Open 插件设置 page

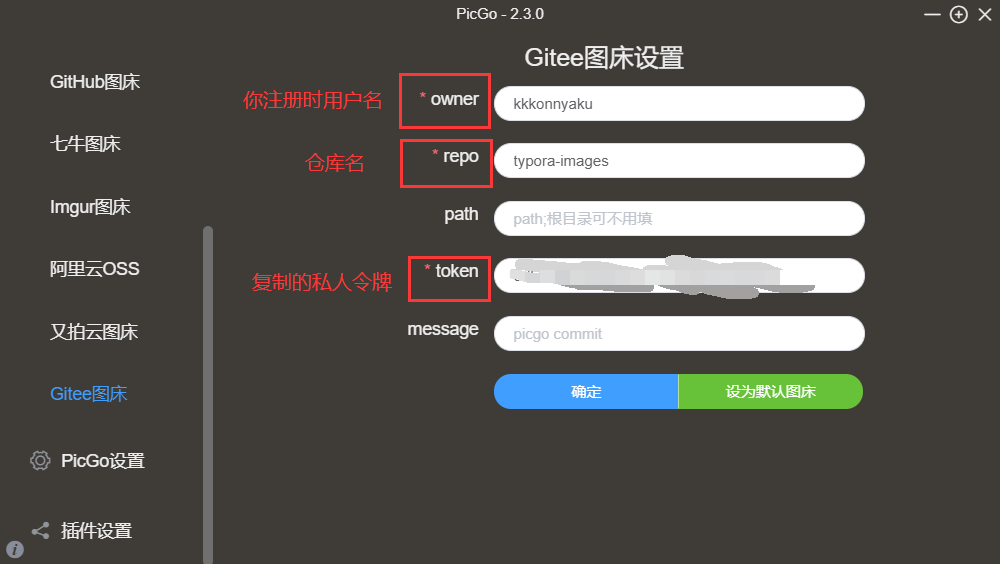[x=96, y=531]
